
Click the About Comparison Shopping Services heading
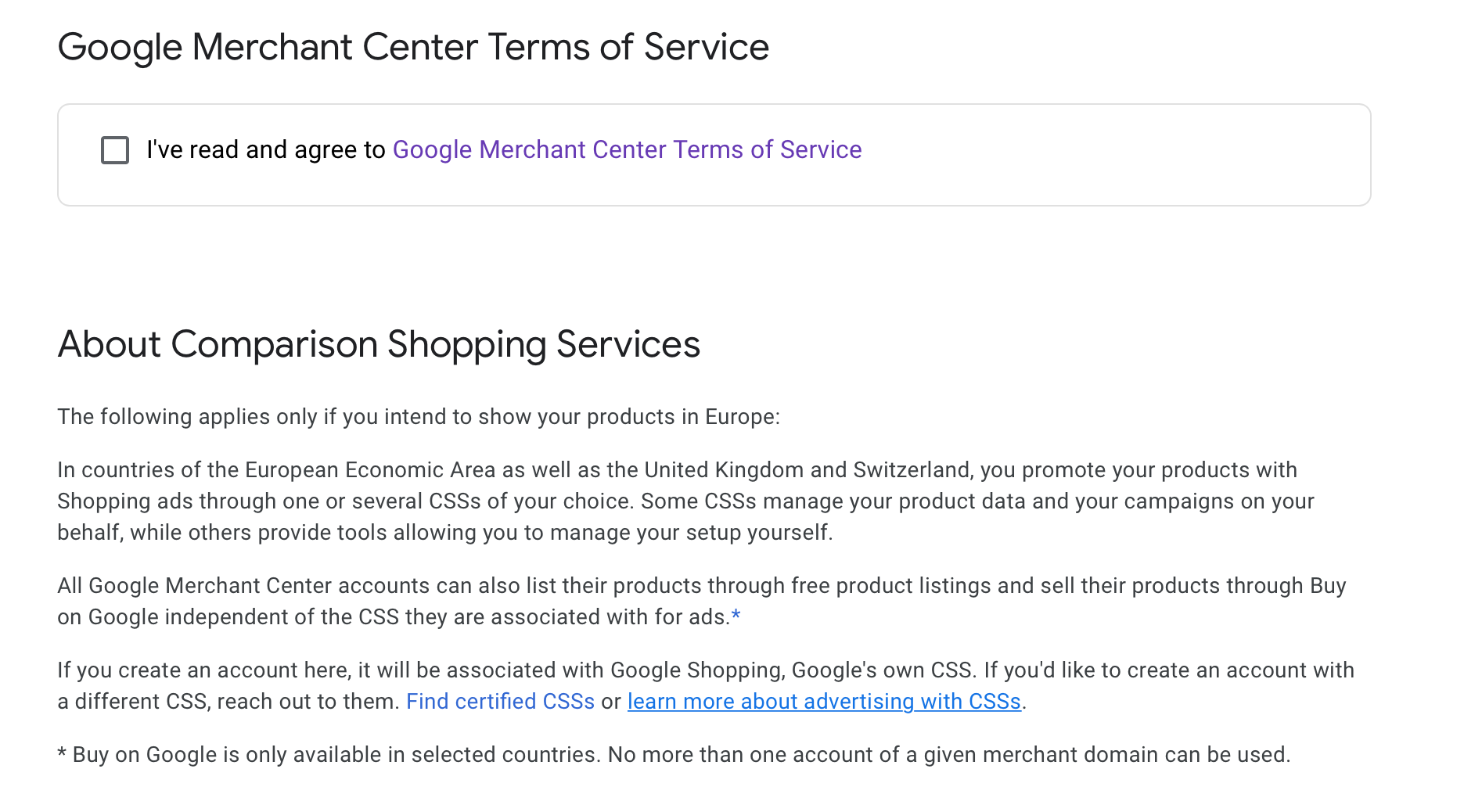[379, 344]
